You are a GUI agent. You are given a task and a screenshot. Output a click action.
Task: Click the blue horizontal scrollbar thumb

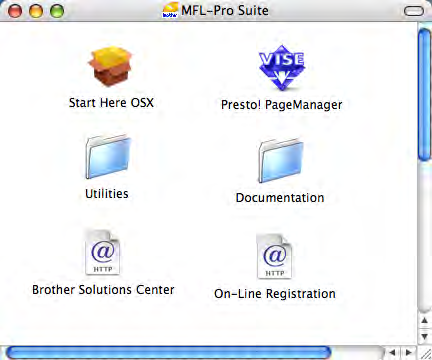point(169,353)
